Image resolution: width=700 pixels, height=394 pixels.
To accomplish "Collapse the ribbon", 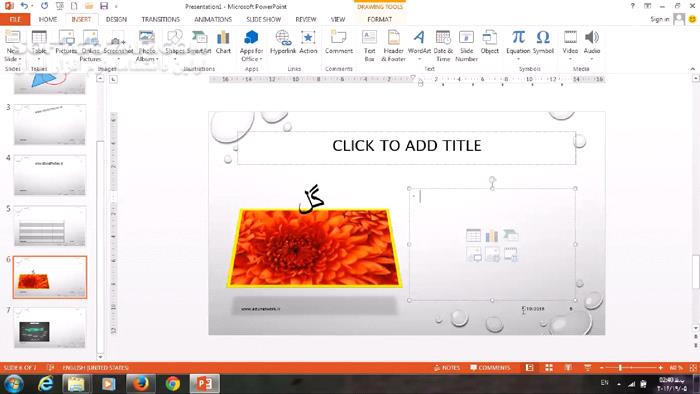I will click(692, 69).
